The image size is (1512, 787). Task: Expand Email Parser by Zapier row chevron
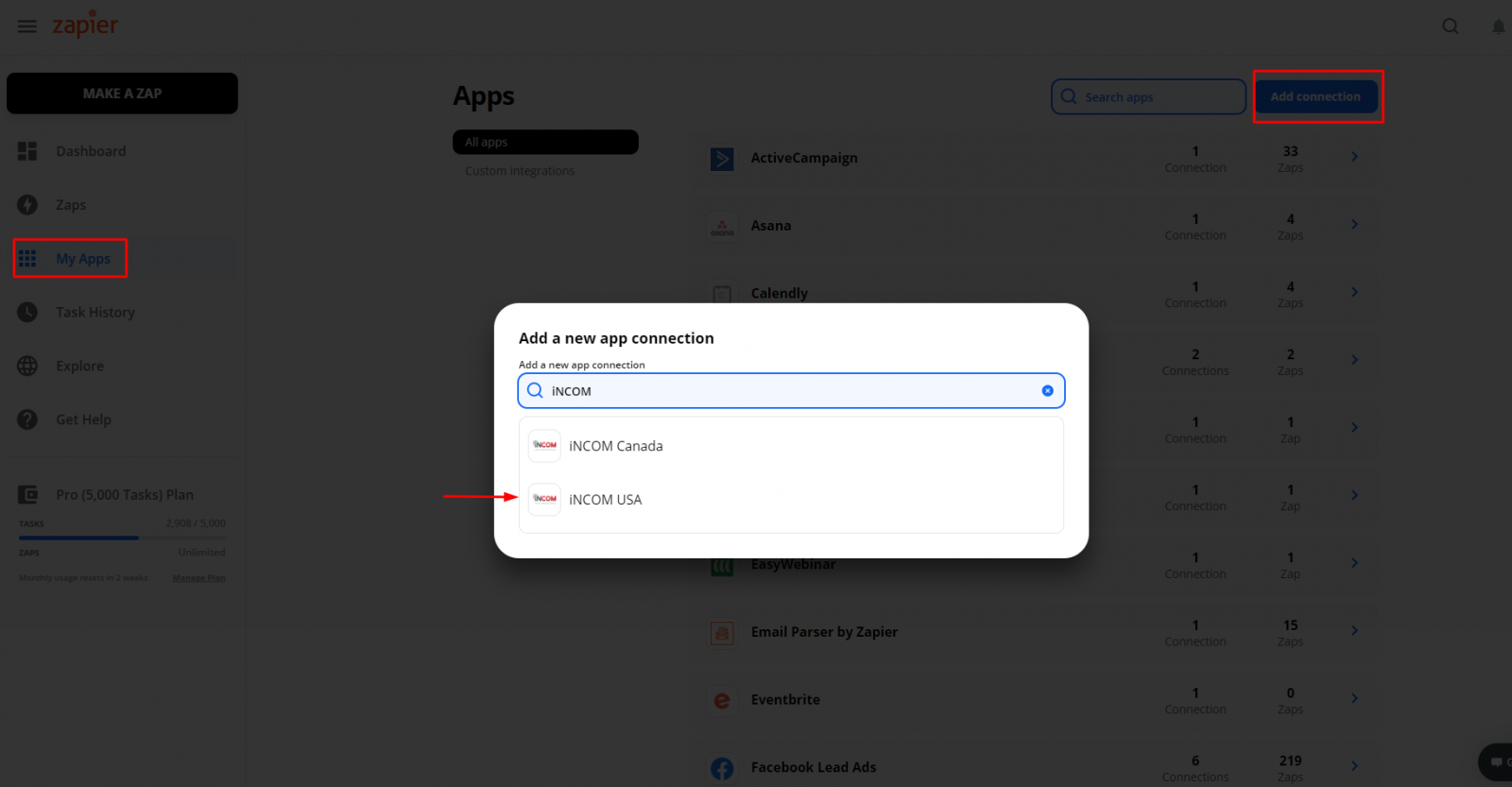click(x=1354, y=631)
